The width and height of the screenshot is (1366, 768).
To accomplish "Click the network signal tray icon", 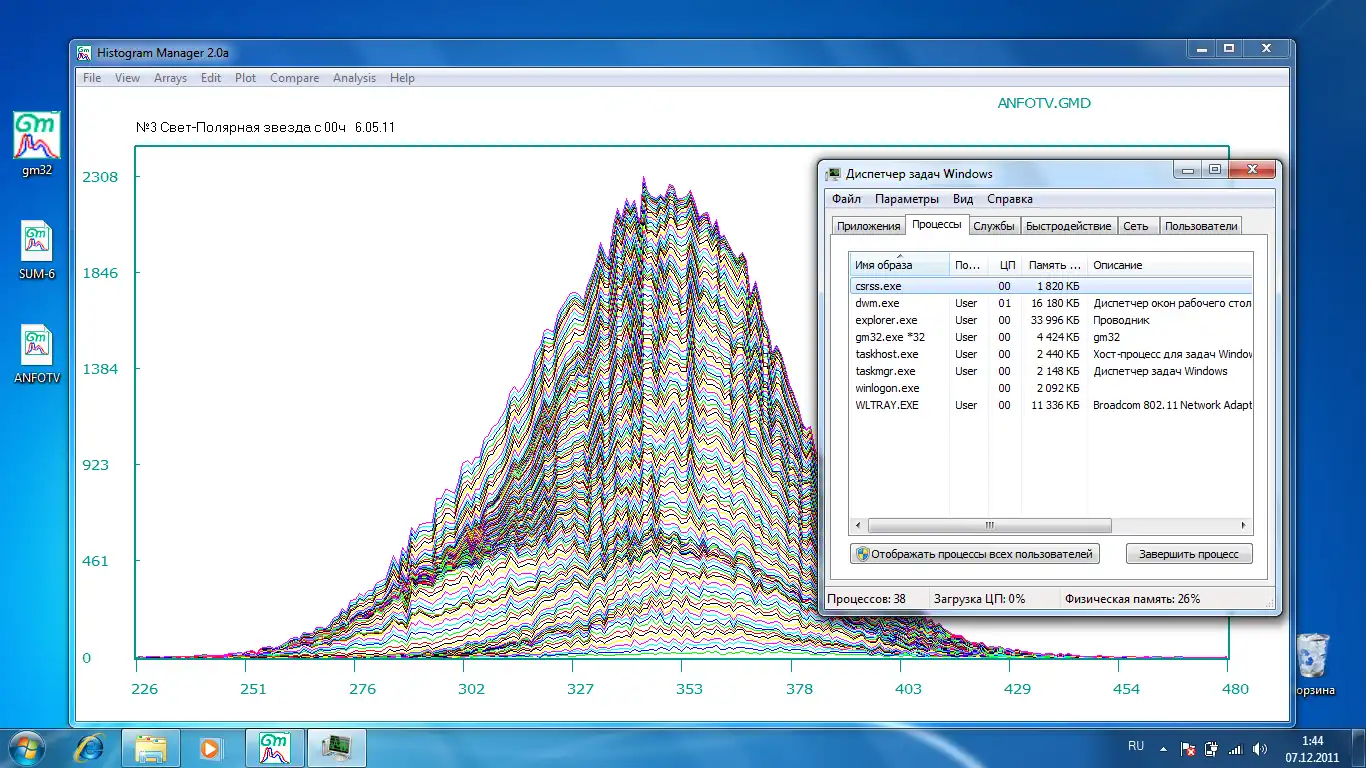I will tap(1235, 748).
